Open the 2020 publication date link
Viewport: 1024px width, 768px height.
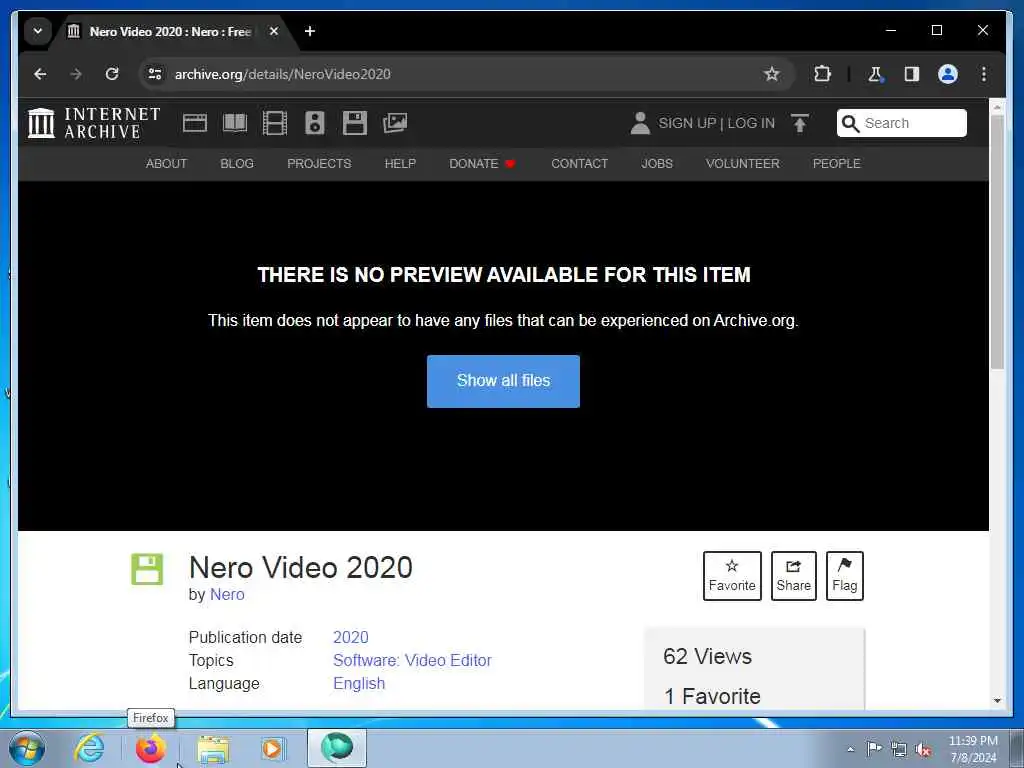tap(351, 637)
